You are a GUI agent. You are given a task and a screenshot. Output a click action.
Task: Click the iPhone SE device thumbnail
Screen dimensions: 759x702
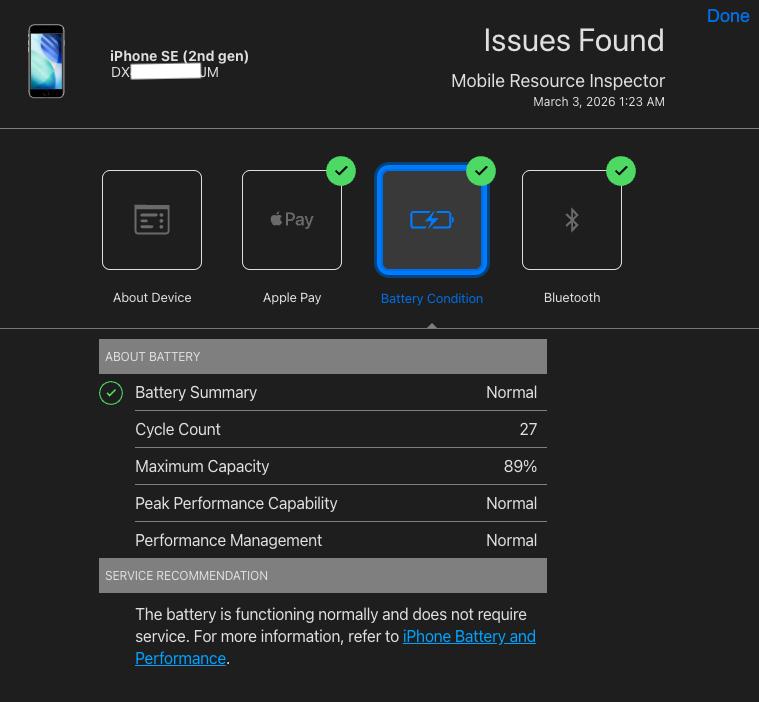coord(46,62)
